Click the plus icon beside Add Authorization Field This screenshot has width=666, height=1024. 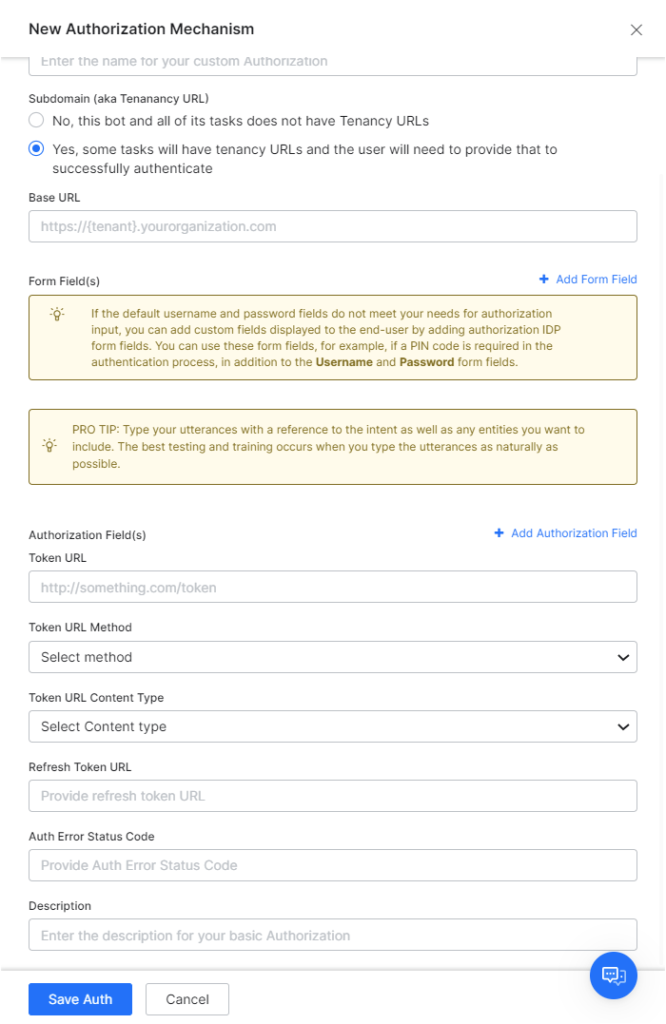click(499, 534)
